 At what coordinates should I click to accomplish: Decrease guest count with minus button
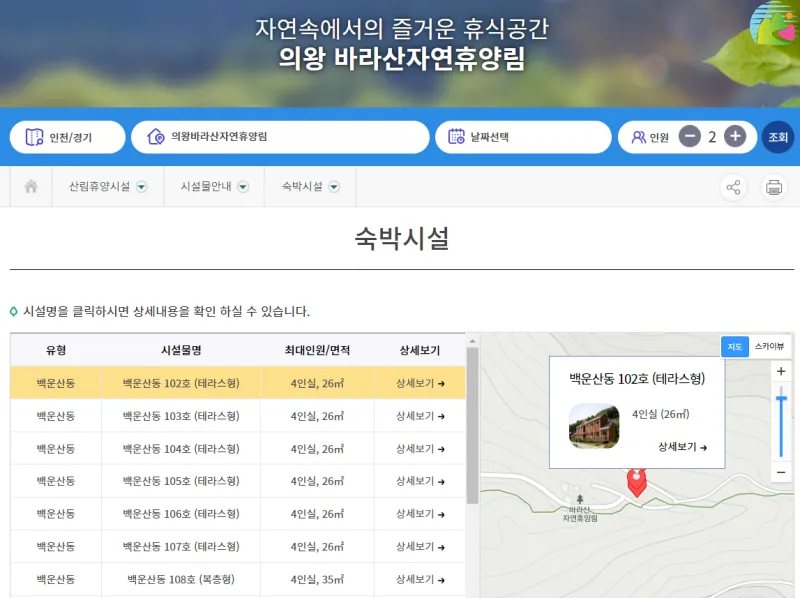point(689,137)
